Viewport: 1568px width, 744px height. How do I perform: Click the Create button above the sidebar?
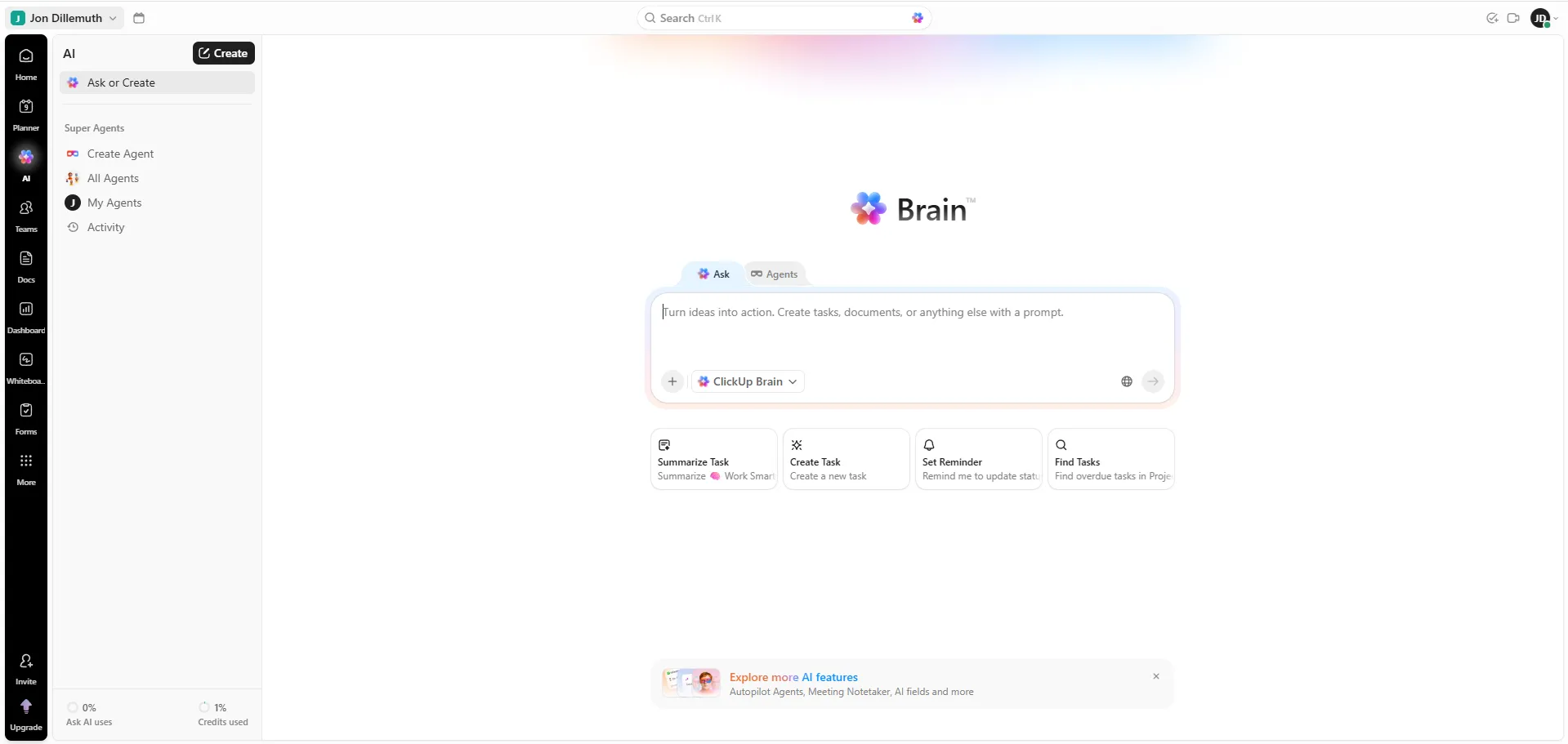click(222, 52)
